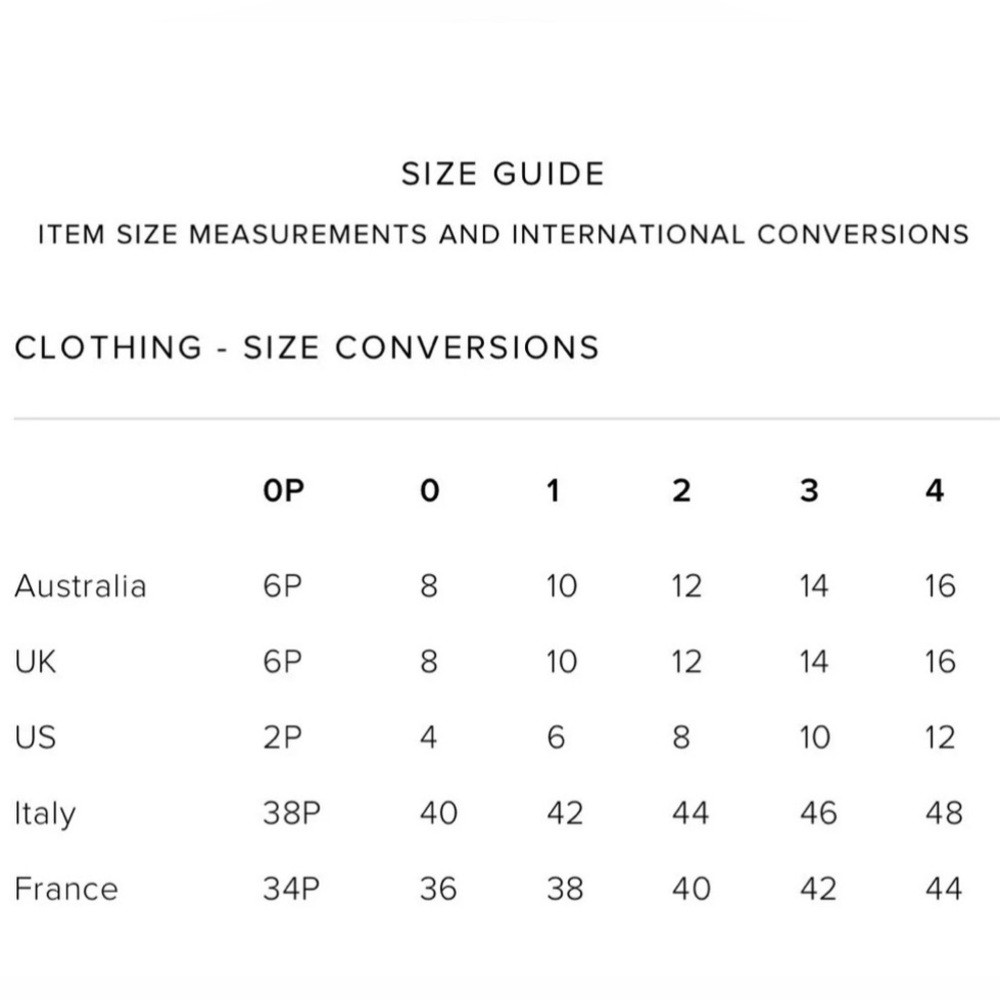Click the column header labeled 4
The height and width of the screenshot is (1000, 1000).
(x=934, y=490)
